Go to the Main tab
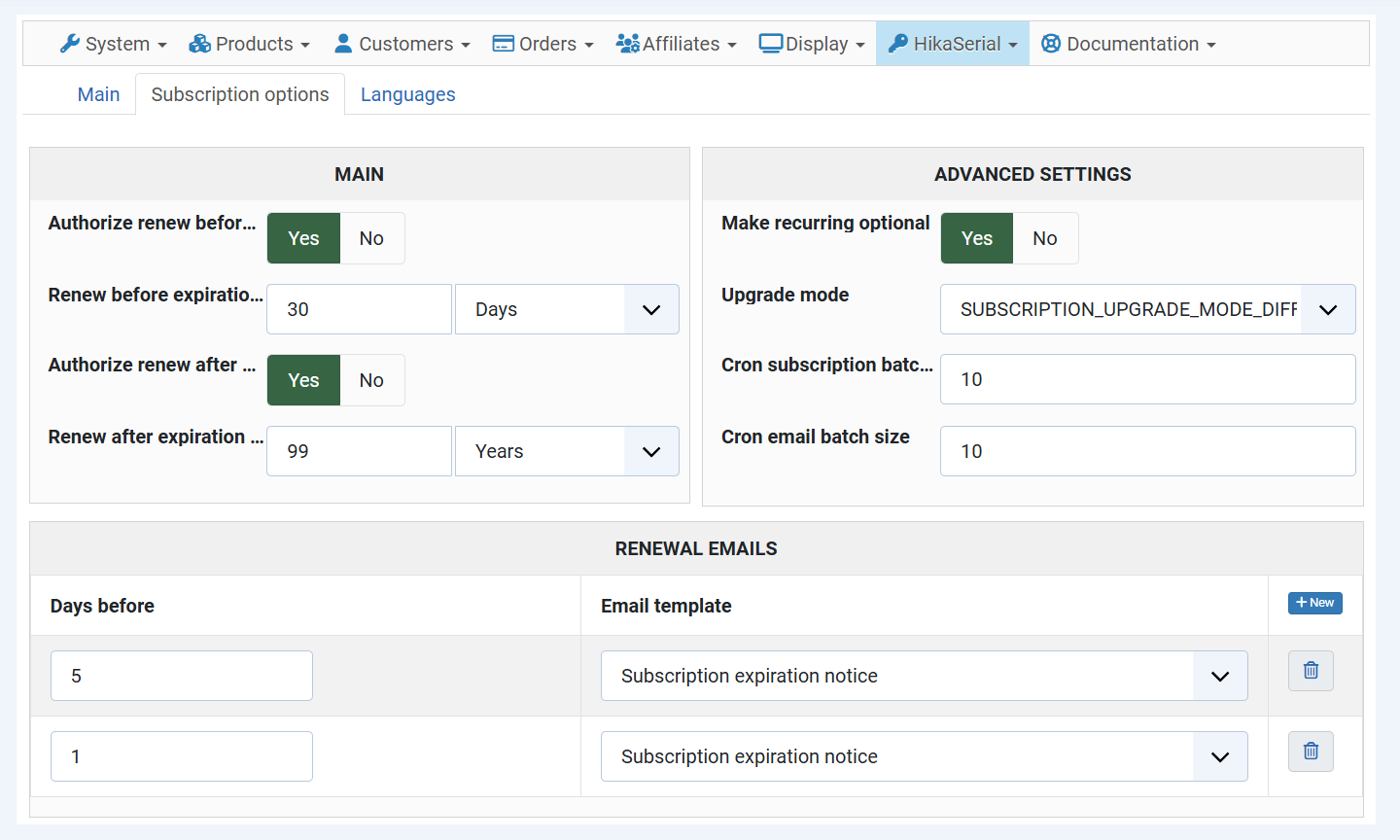This screenshot has width=1400, height=840. coord(98,94)
